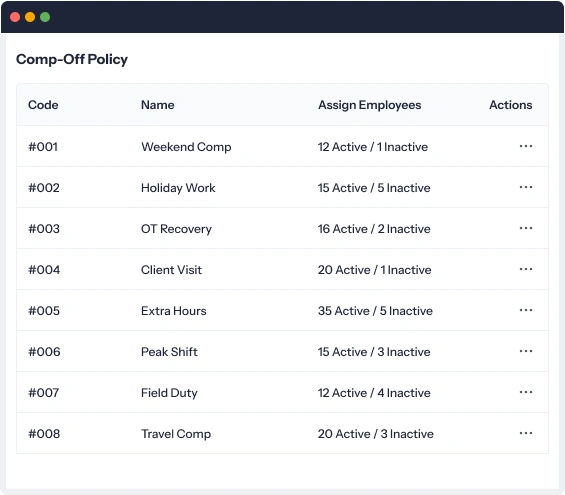Click "15 Active / 5 Inactive" cell

[374, 188]
